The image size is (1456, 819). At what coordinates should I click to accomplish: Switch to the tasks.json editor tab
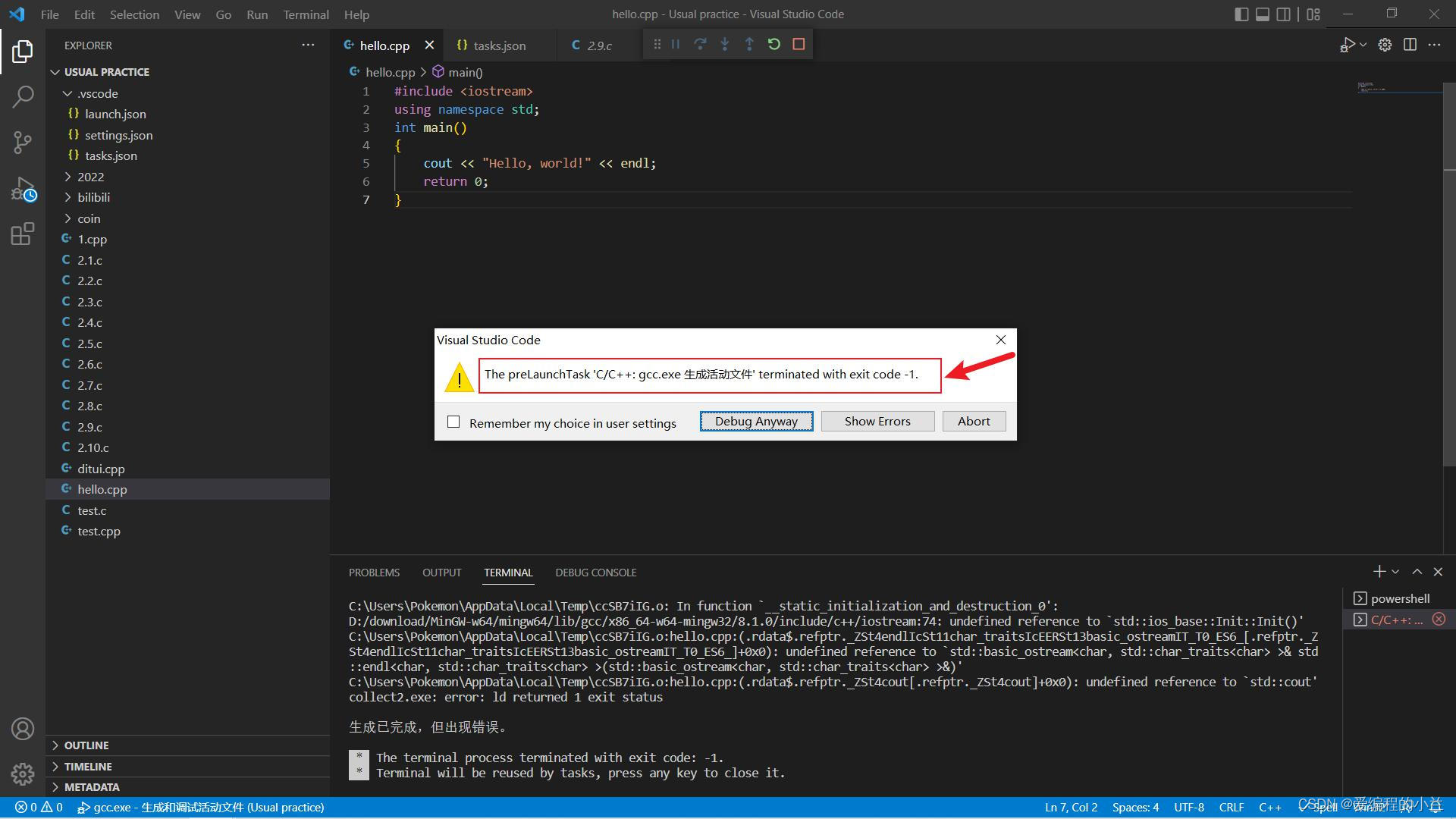pyautogui.click(x=499, y=45)
